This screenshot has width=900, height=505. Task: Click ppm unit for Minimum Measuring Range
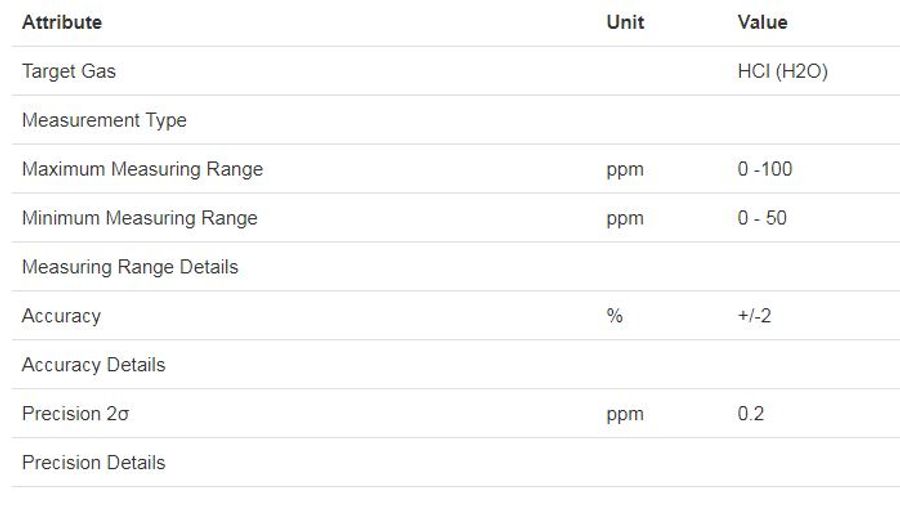(625, 218)
